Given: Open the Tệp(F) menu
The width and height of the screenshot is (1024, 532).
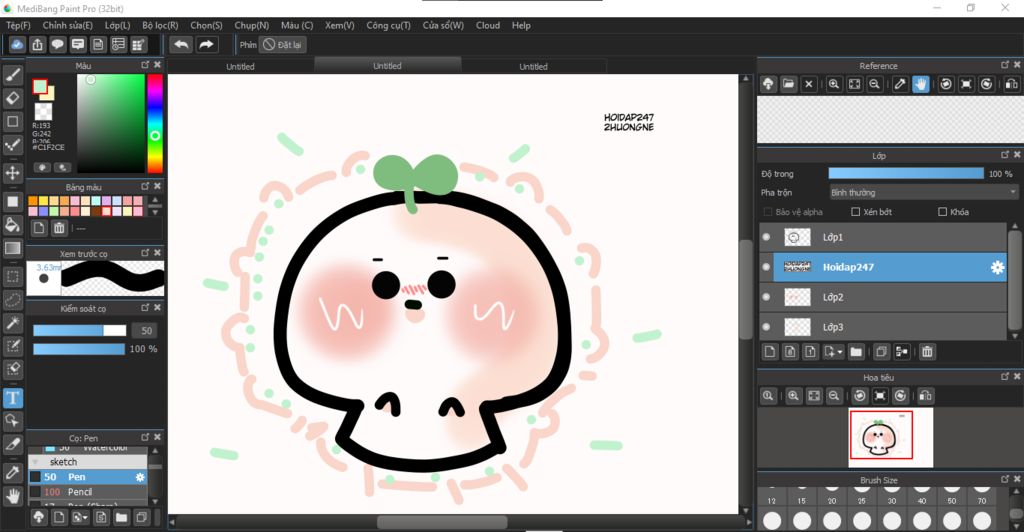Looking at the screenshot, I should tap(18, 25).
